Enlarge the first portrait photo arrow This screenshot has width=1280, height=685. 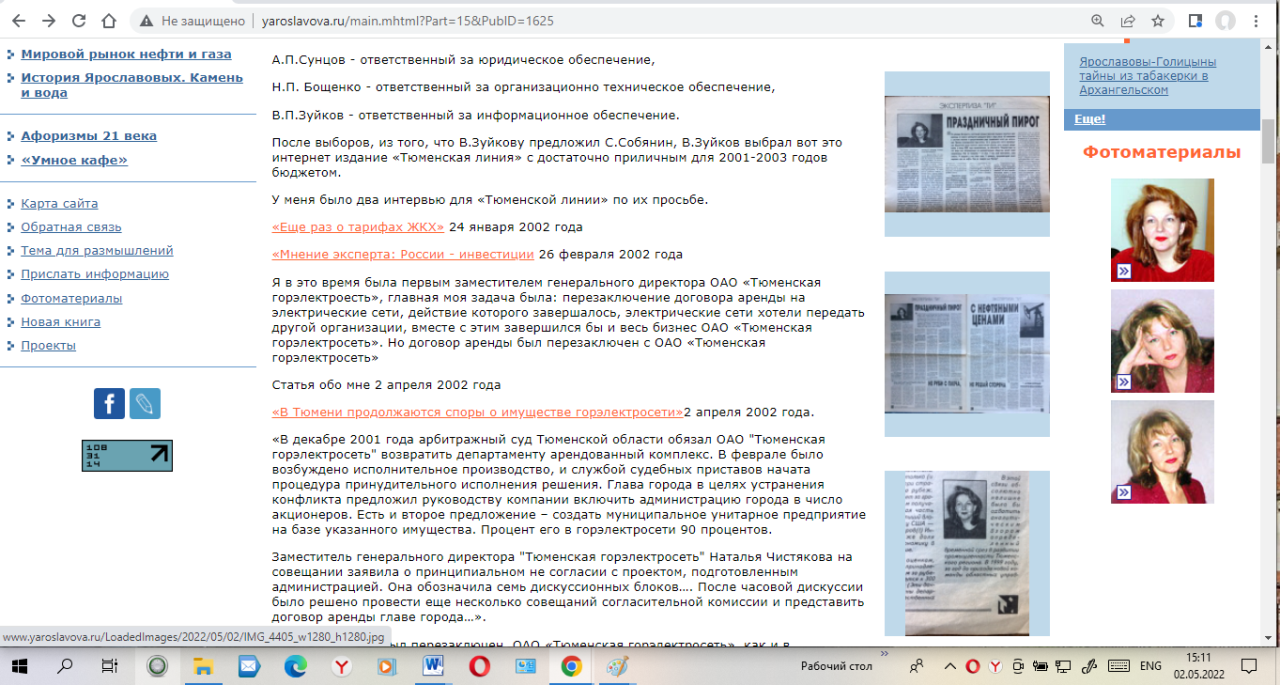click(1124, 271)
